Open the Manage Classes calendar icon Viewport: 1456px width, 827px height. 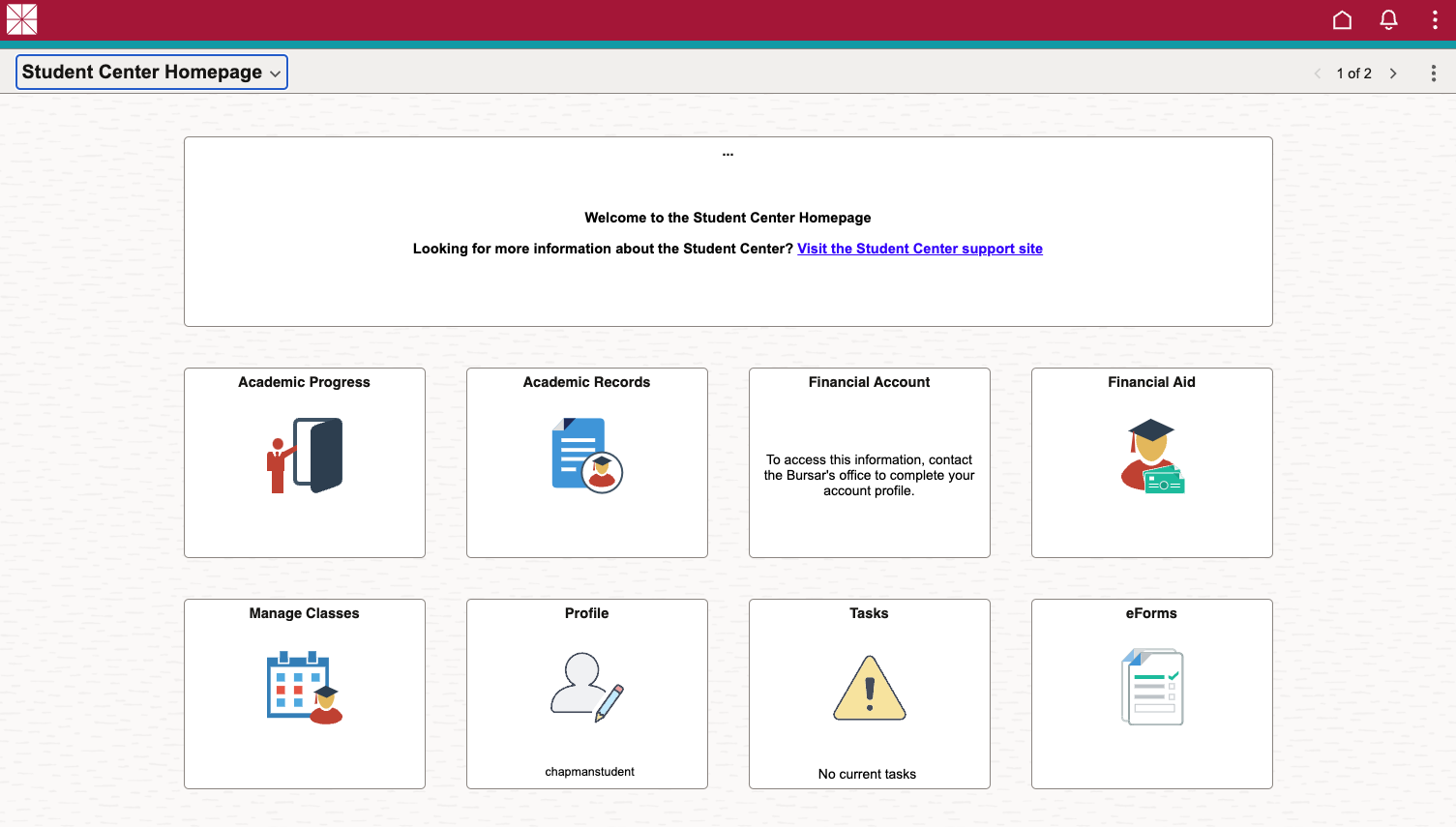point(305,688)
